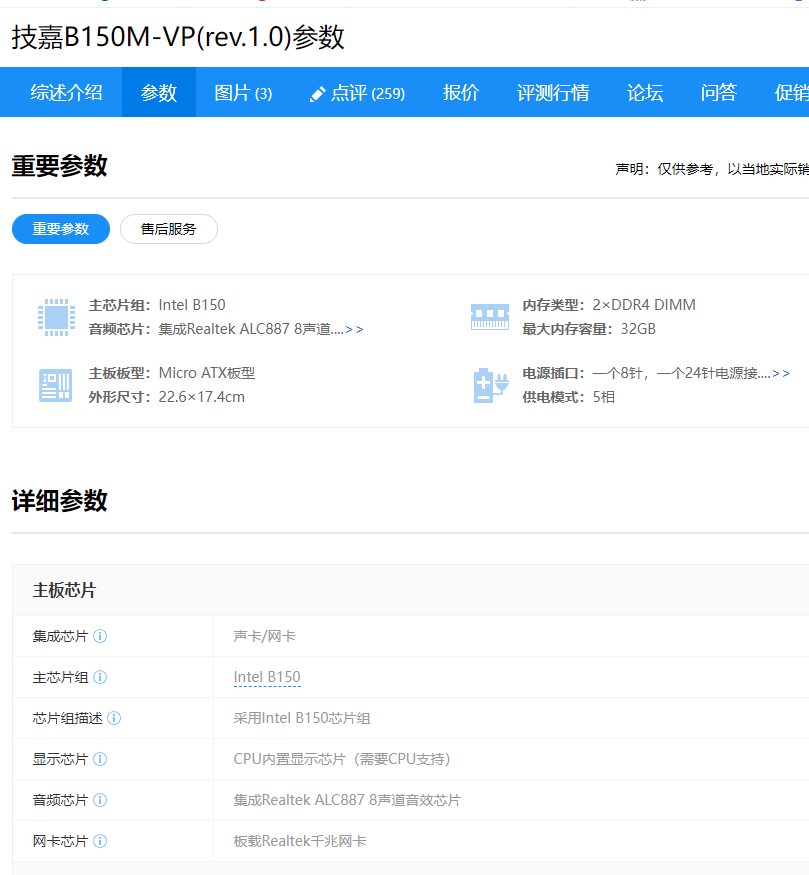Select the 售后服务 pill button
809x875 pixels.
(x=168, y=229)
